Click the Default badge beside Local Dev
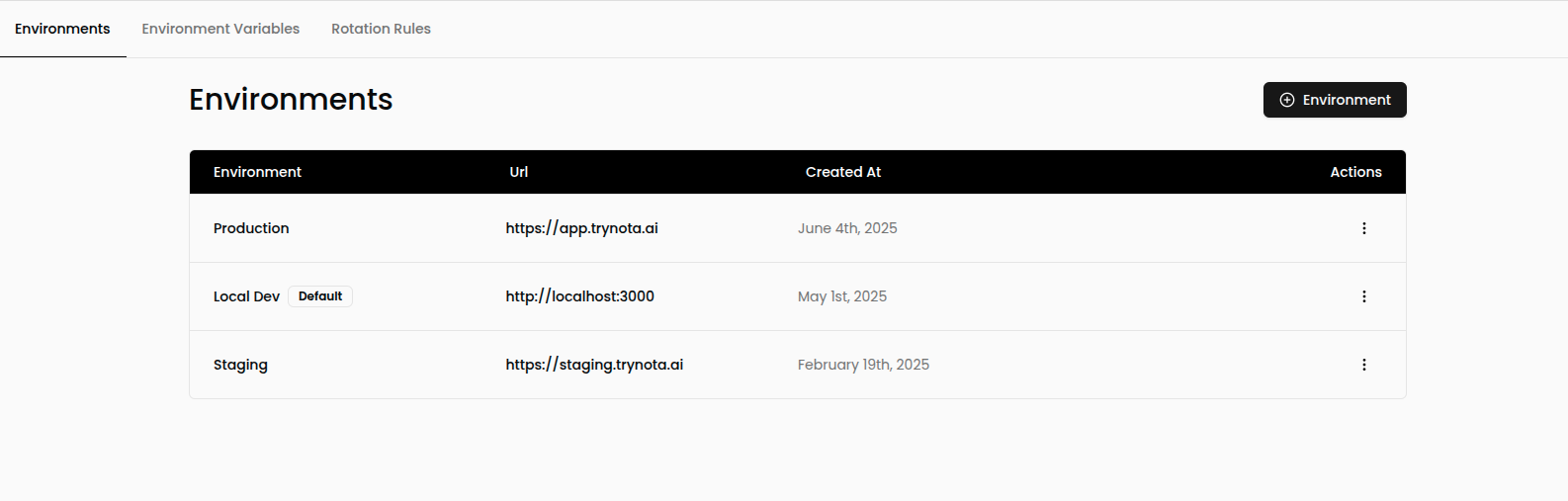1568x501 pixels. point(320,296)
